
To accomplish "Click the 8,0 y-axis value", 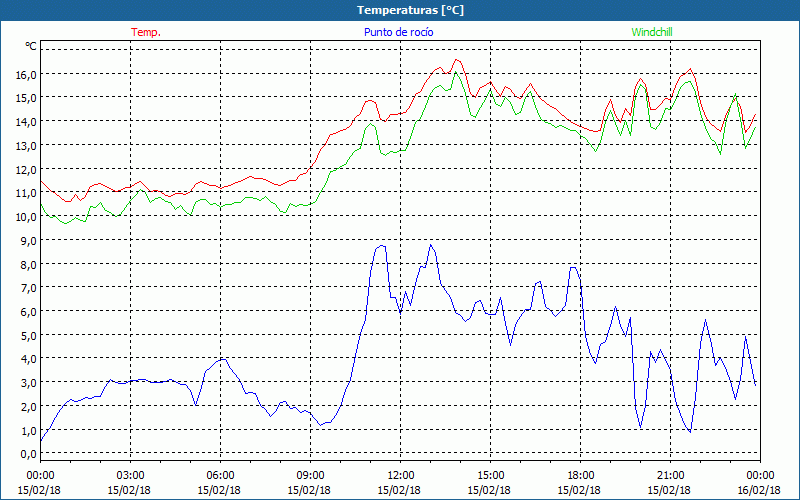I will pos(29,264).
